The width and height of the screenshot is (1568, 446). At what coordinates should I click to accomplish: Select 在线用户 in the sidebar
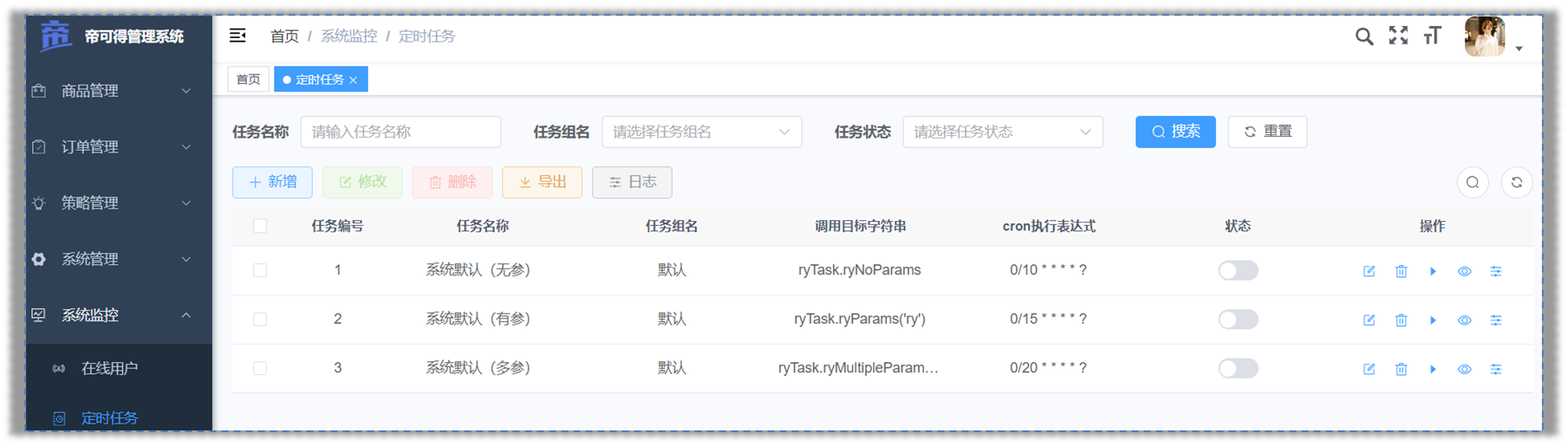point(109,368)
